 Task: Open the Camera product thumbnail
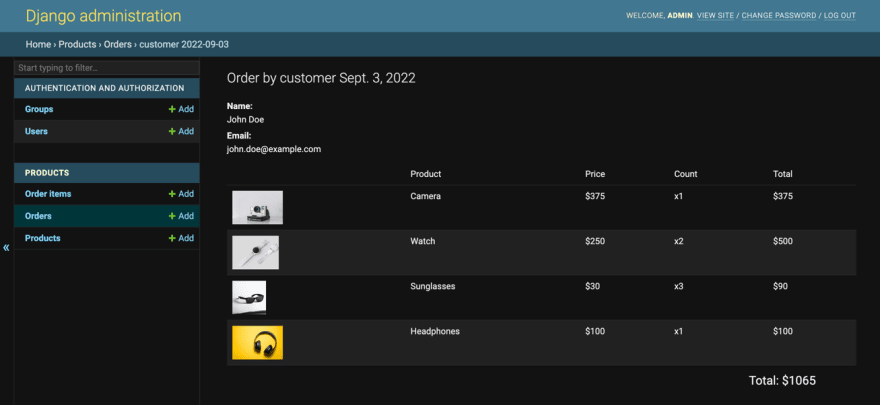tap(258, 208)
